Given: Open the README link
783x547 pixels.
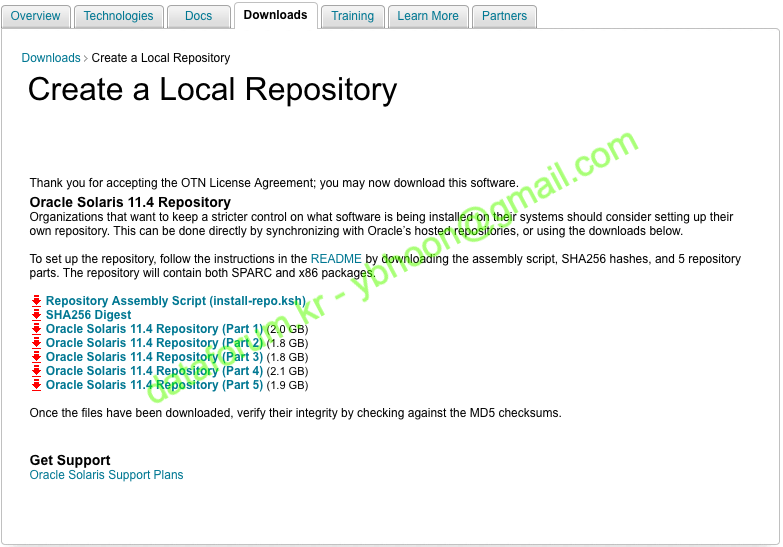Looking at the screenshot, I should pyautogui.click(x=336, y=259).
